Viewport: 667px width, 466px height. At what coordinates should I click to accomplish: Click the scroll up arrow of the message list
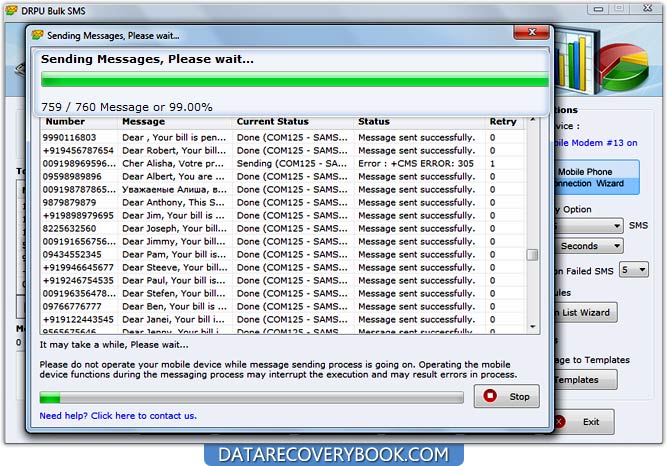coord(532,120)
